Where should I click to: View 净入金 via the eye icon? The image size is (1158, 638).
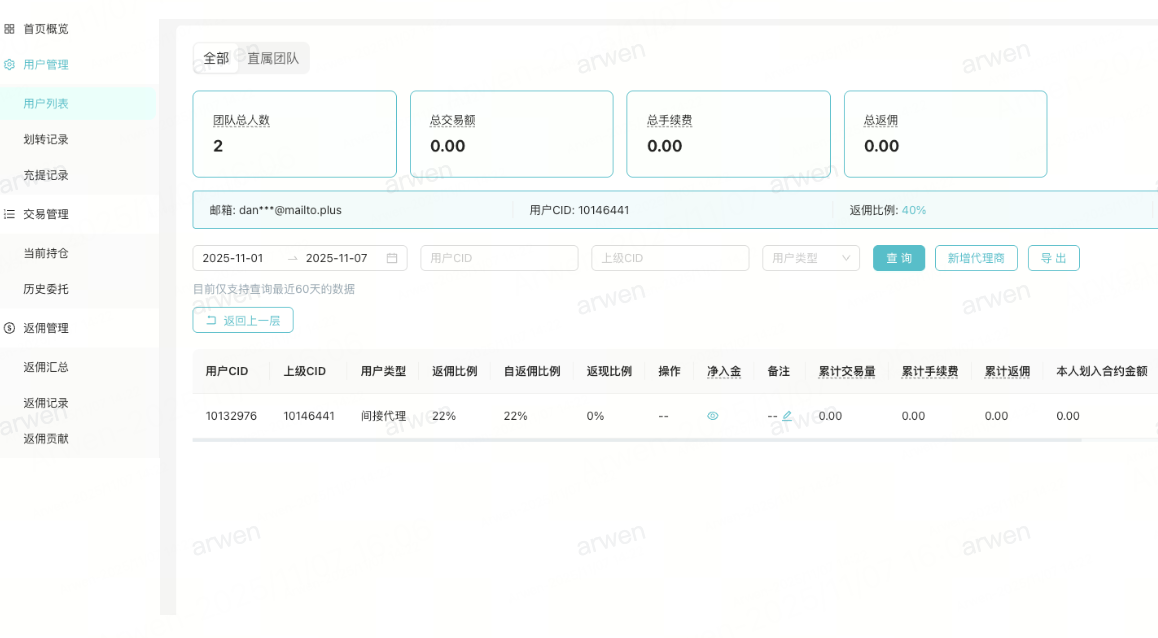click(x=713, y=416)
